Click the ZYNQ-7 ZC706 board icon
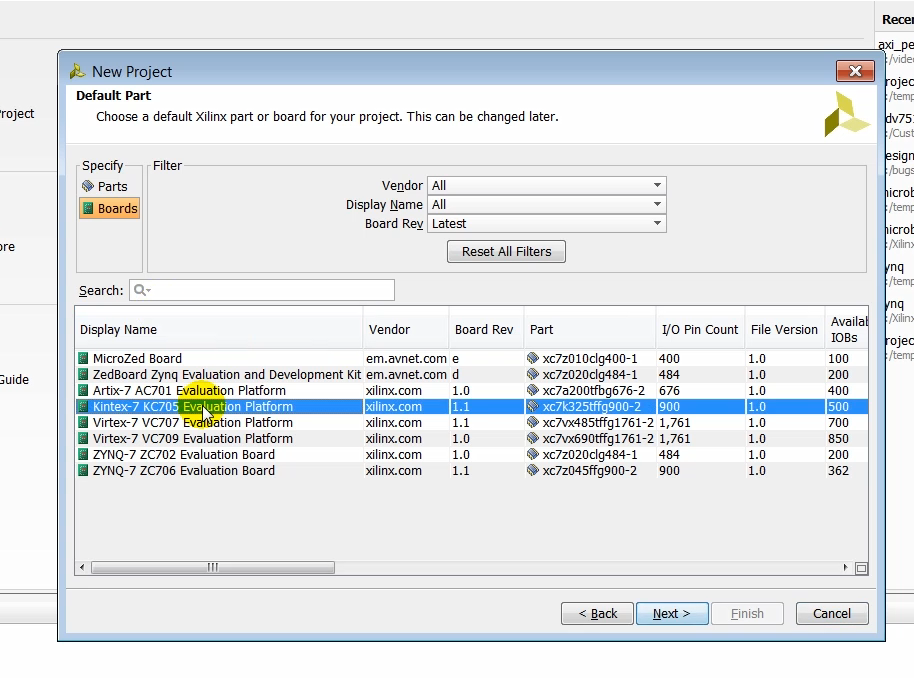Image resolution: width=914 pixels, height=678 pixels. [84, 471]
